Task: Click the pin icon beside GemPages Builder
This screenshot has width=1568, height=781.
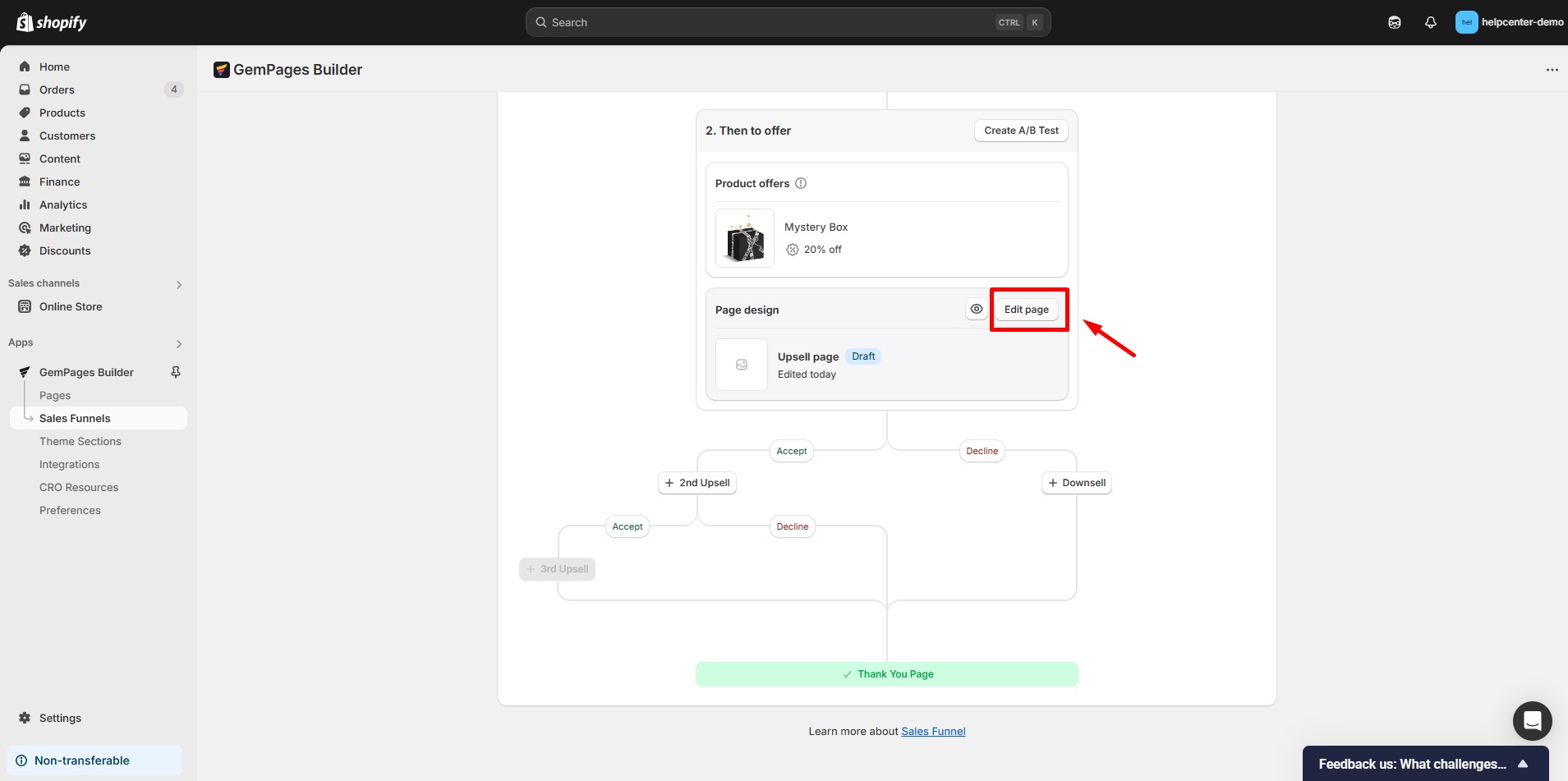Action: pos(175,372)
